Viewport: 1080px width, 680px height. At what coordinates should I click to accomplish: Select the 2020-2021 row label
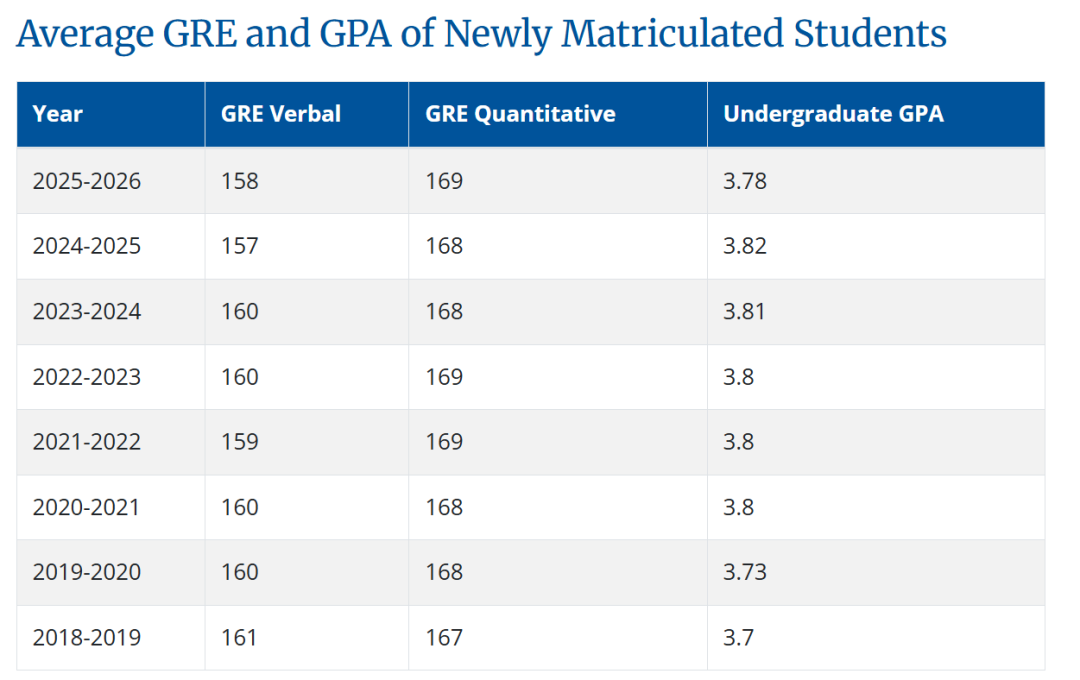[87, 507]
